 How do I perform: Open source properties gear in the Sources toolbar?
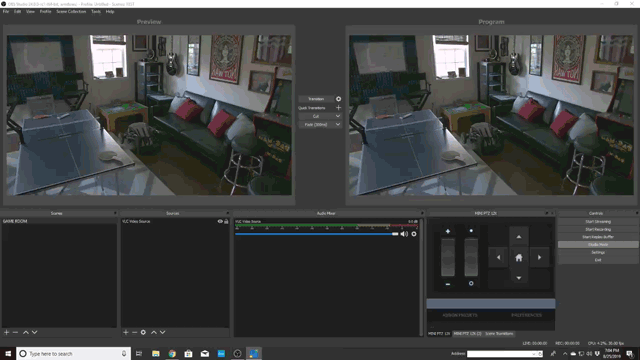[x=143, y=332]
